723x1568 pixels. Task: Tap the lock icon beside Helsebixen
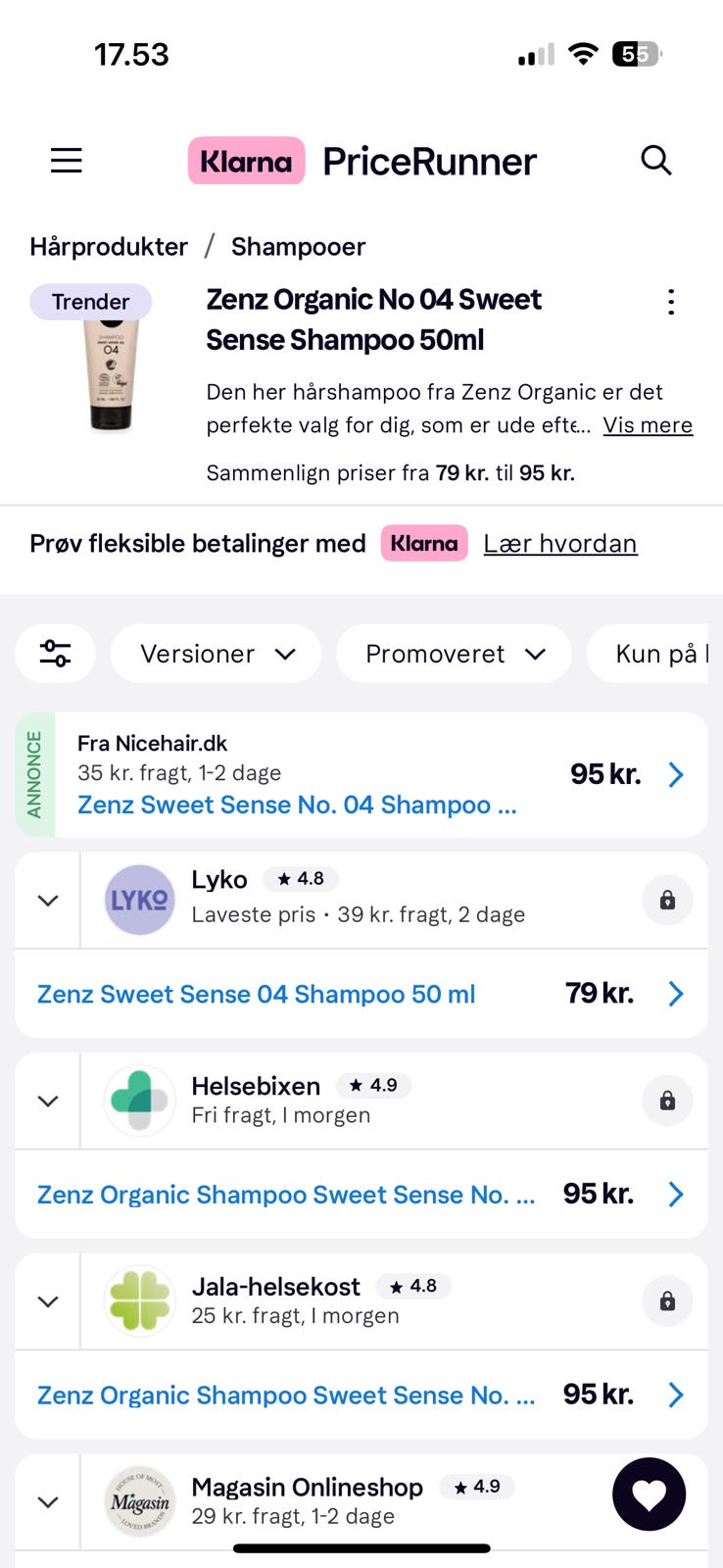[667, 1101]
